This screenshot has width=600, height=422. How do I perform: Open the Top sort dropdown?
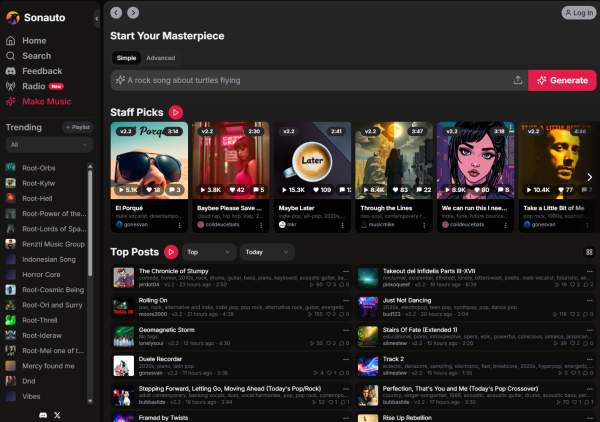coord(208,252)
